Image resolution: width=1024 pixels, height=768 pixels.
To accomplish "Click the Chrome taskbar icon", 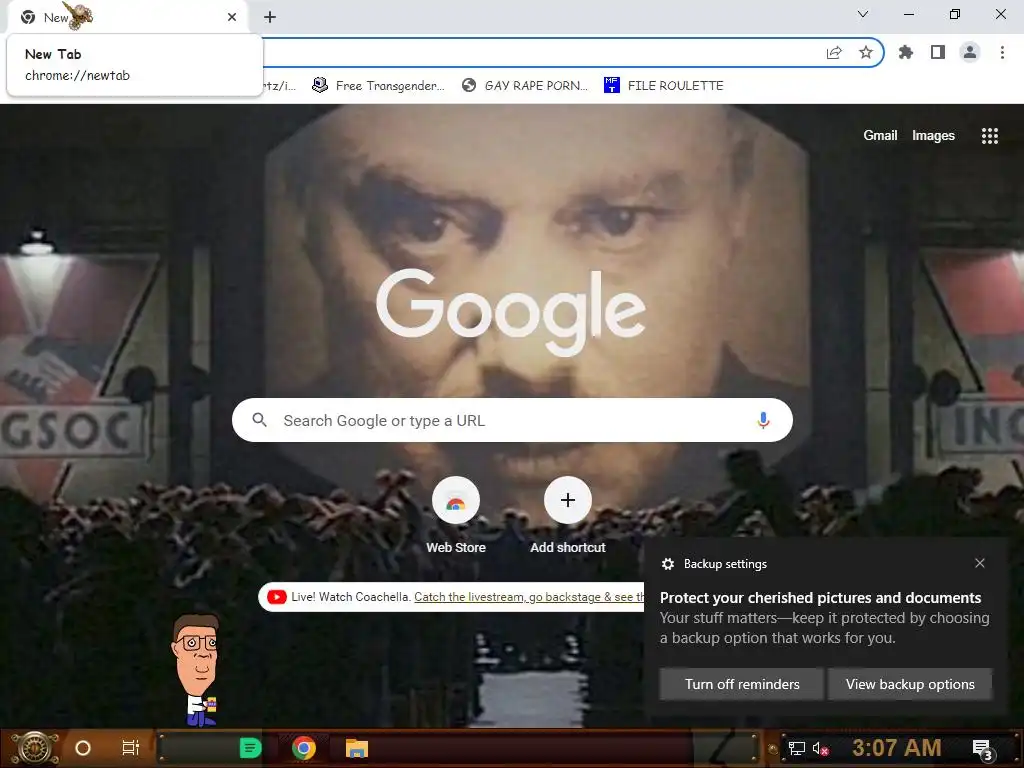I will click(304, 748).
